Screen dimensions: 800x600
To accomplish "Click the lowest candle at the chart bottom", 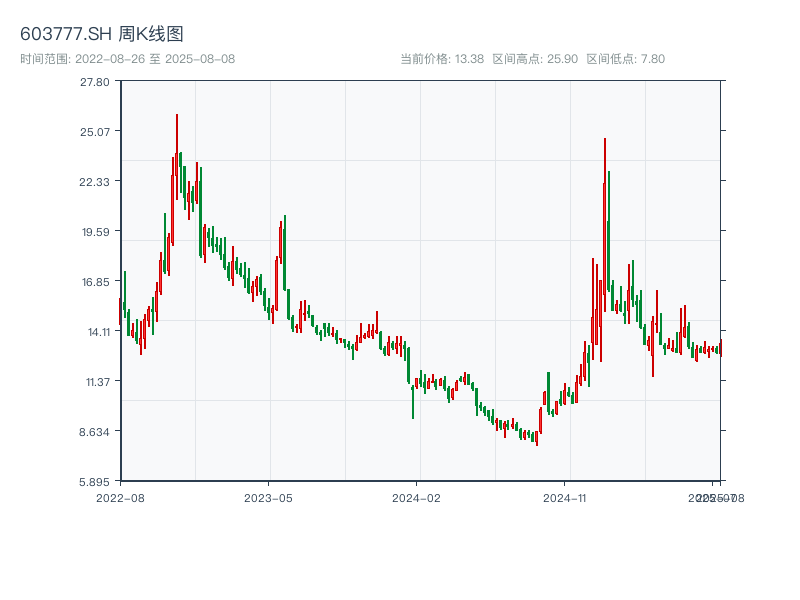I will coord(537,438).
